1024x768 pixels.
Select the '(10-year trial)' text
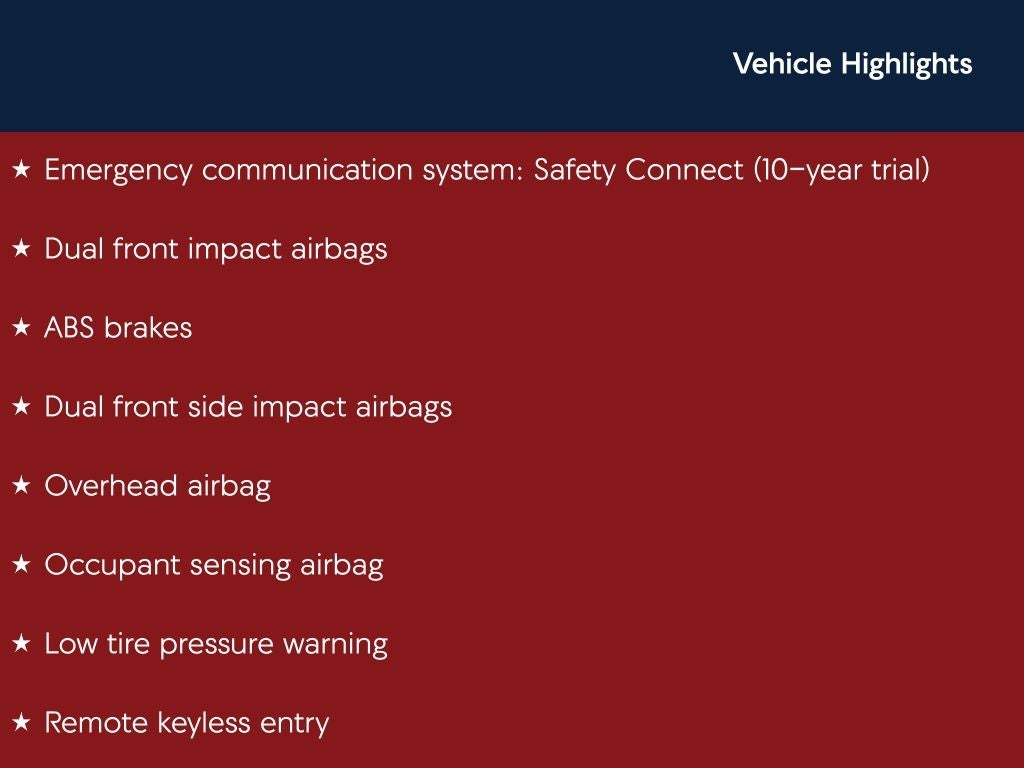[x=841, y=170]
